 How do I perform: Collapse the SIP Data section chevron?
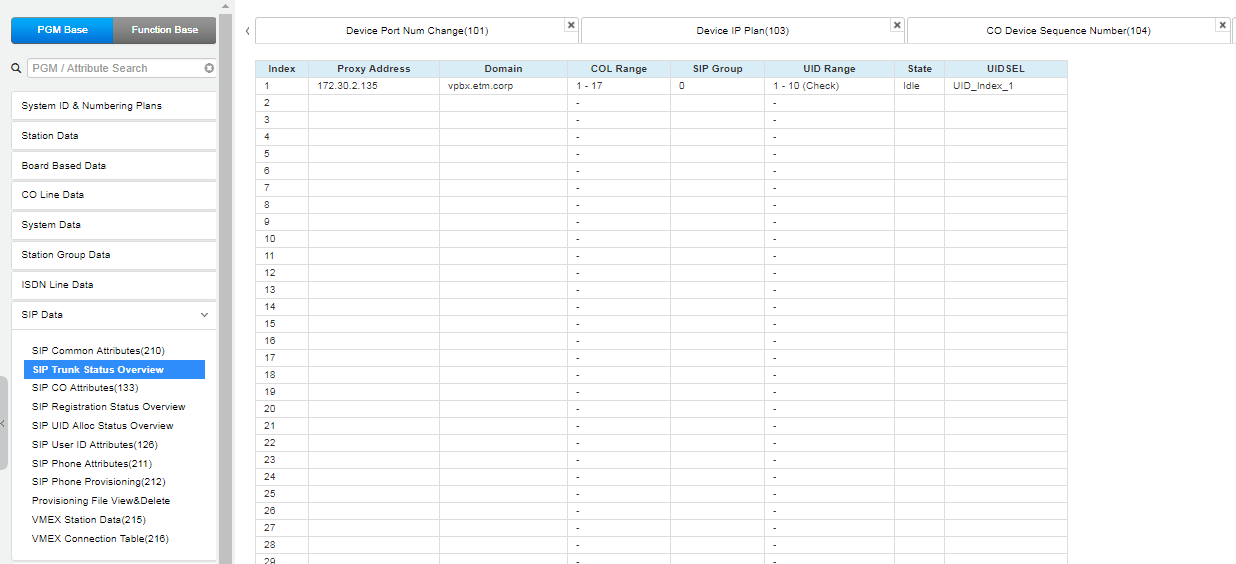pos(205,315)
